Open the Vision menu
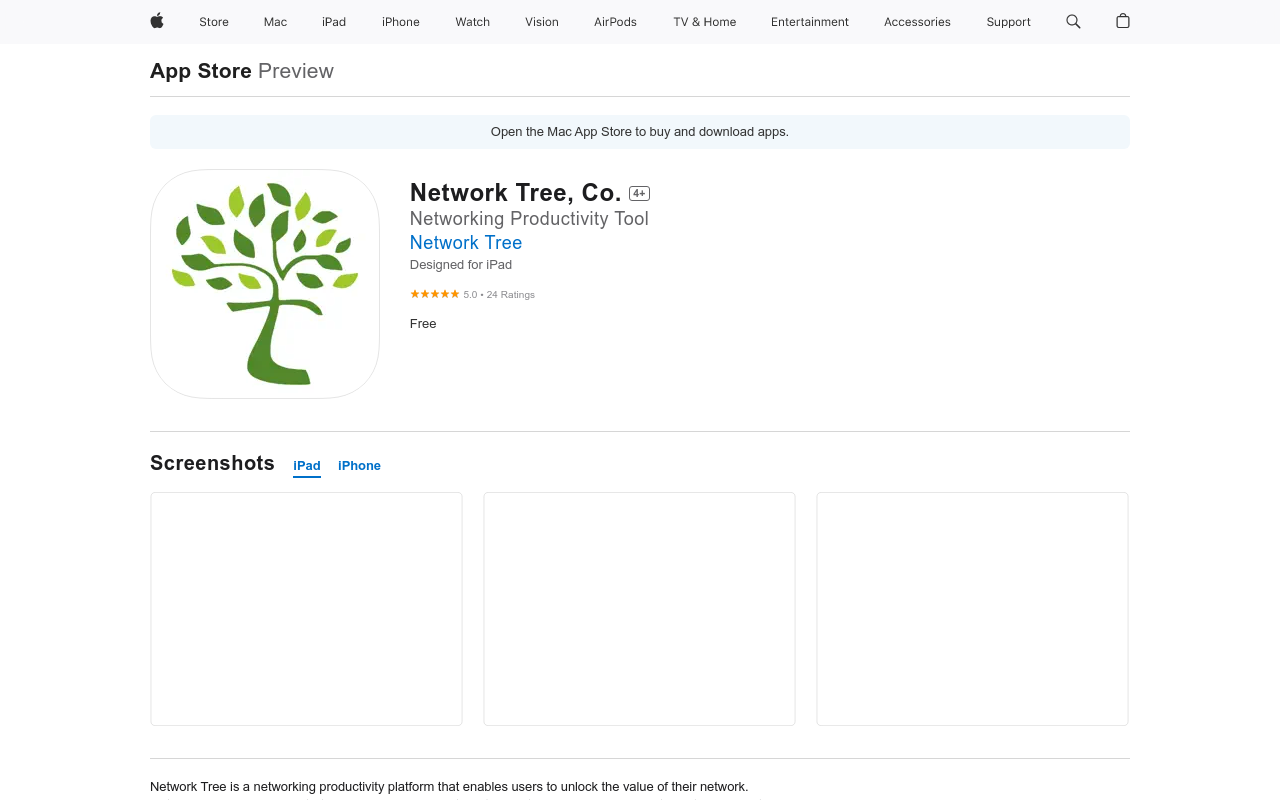The width and height of the screenshot is (1280, 800). (542, 22)
